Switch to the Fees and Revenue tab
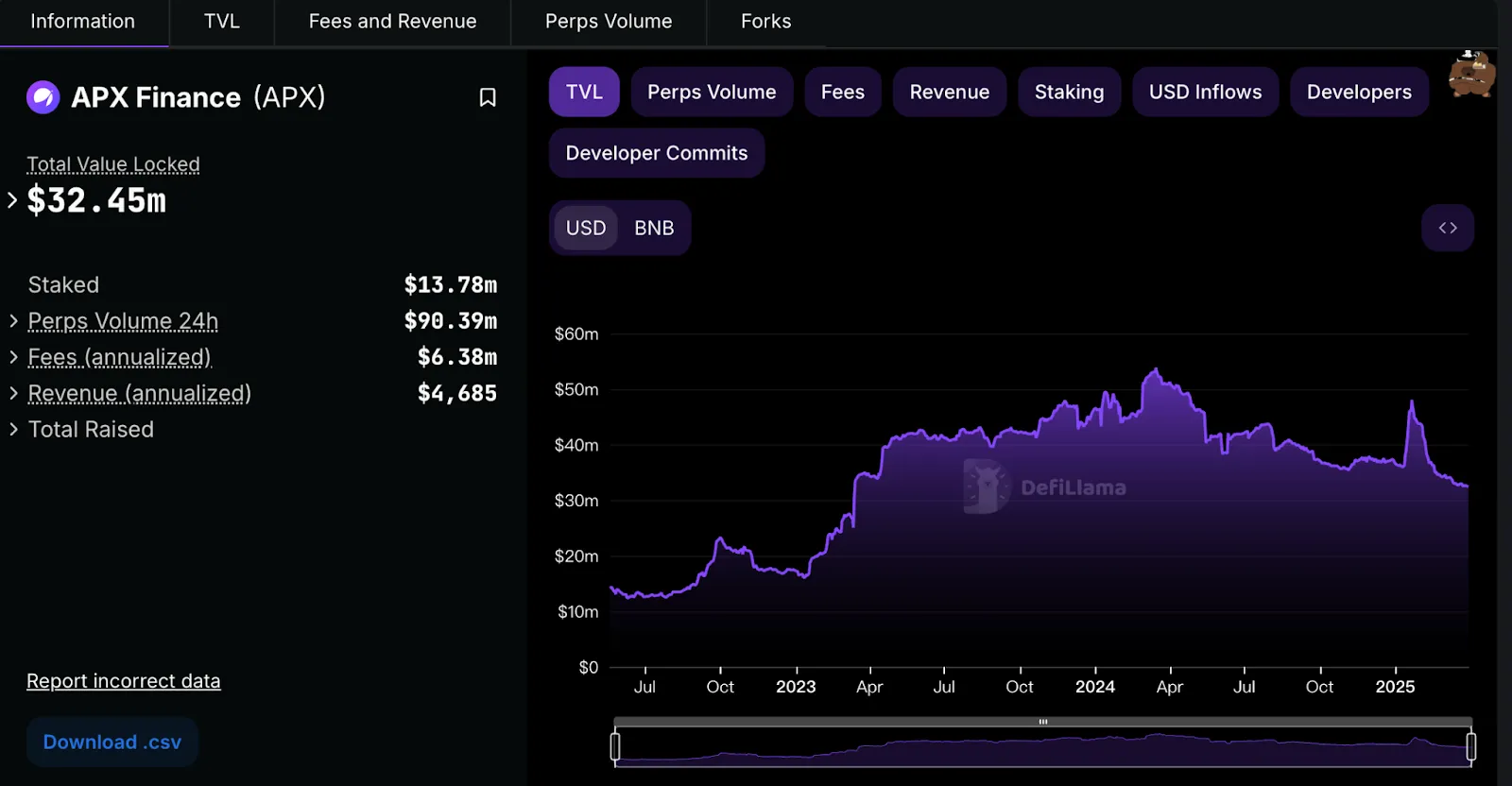The height and width of the screenshot is (786, 1512). (x=392, y=22)
